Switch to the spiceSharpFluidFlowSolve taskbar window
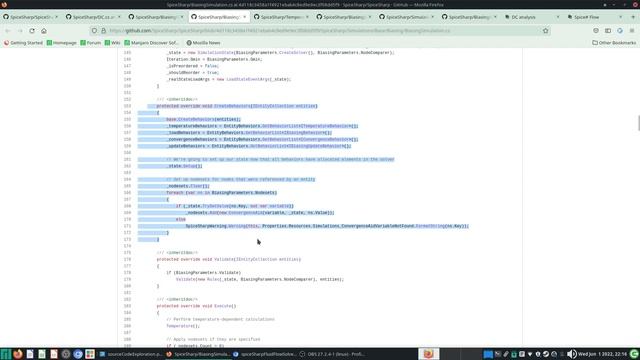The width and height of the screenshot is (640, 360). (264, 354)
